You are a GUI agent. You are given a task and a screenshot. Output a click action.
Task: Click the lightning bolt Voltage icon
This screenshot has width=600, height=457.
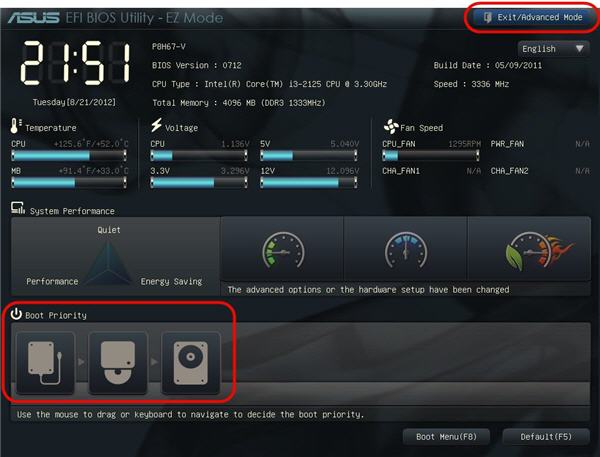(156, 125)
